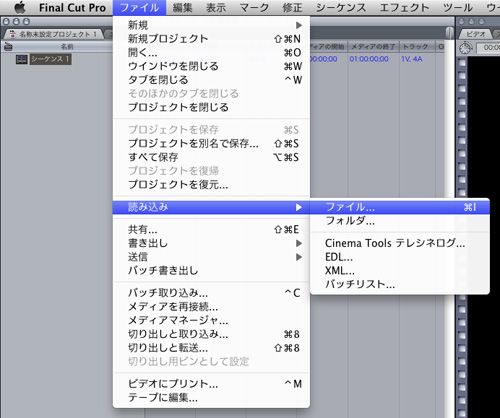
Task: Click the timecode duration clock icon in Viewer
Action: click(466, 48)
